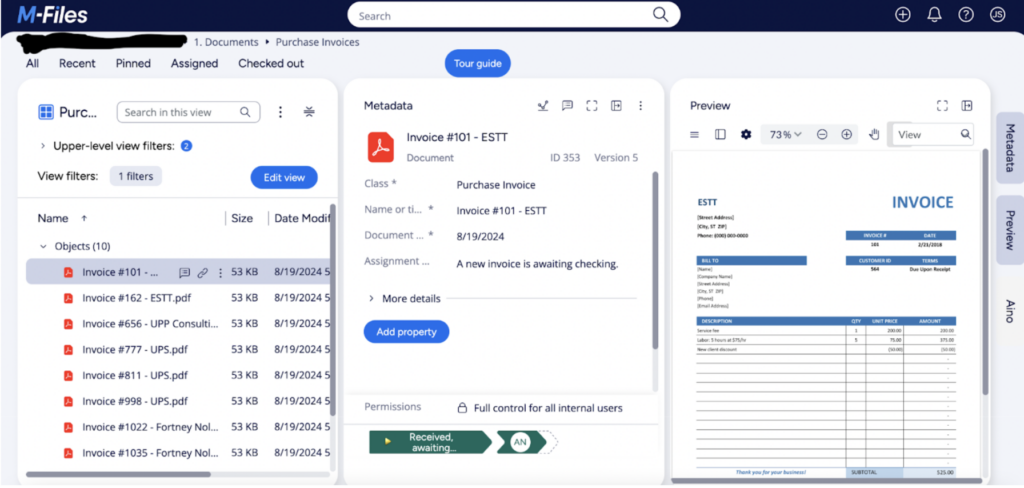Click the search magnifier in the top bar
Screen dimensions: 1024x488
(660, 15)
